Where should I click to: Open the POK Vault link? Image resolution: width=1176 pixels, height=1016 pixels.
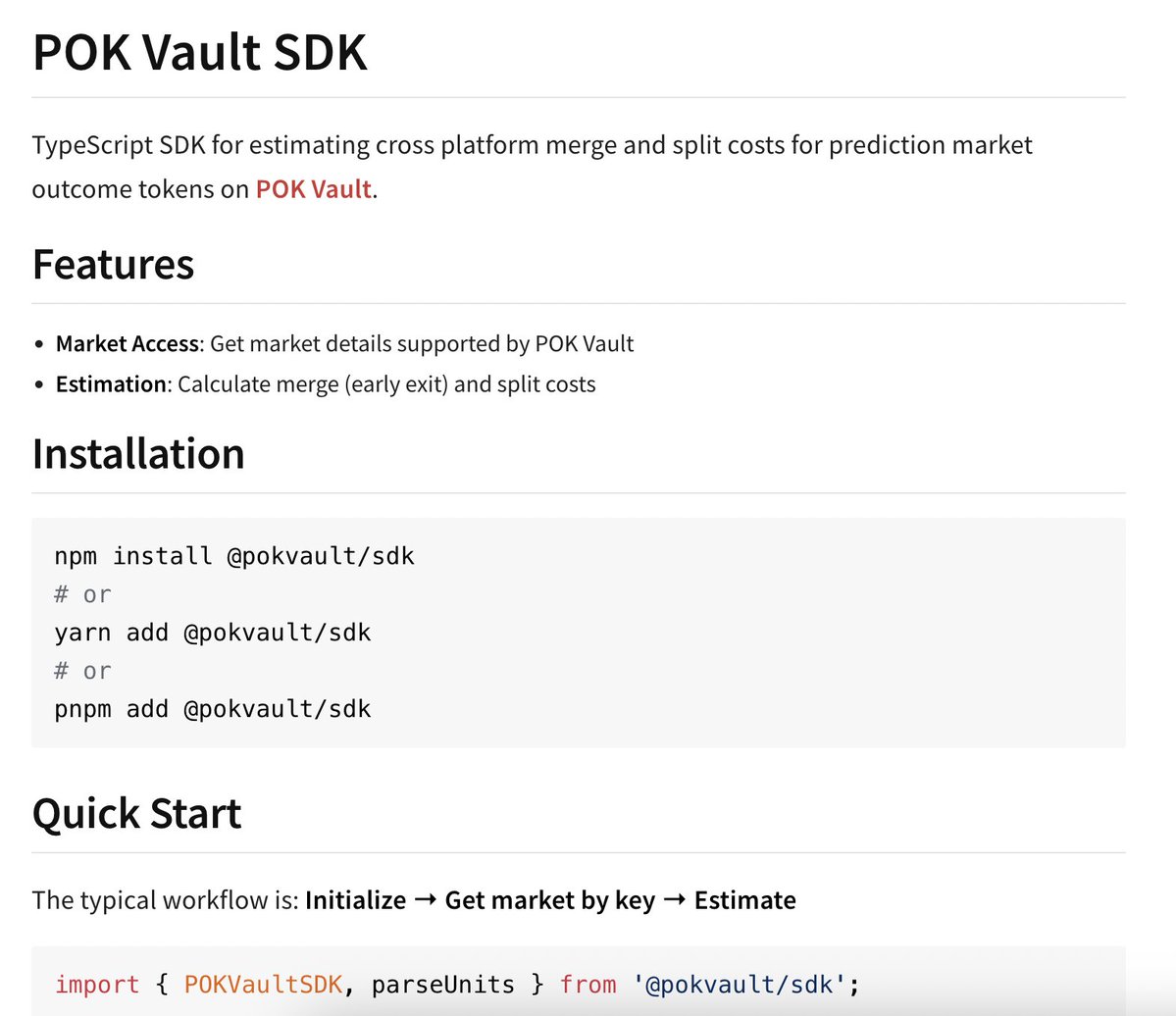pos(314,189)
